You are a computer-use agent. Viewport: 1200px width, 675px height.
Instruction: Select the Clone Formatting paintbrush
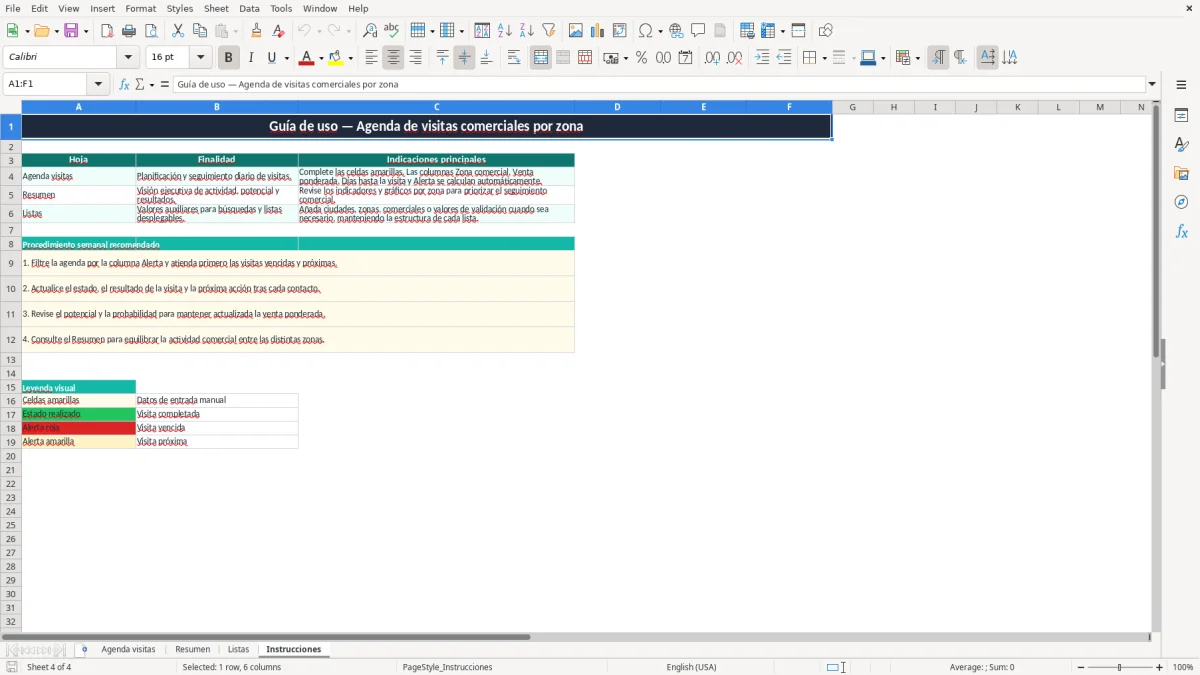(256, 31)
